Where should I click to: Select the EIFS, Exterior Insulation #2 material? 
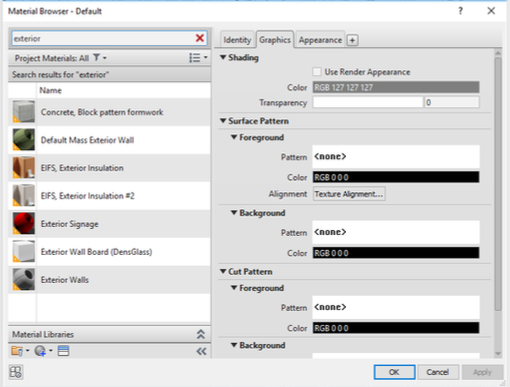tap(109, 196)
